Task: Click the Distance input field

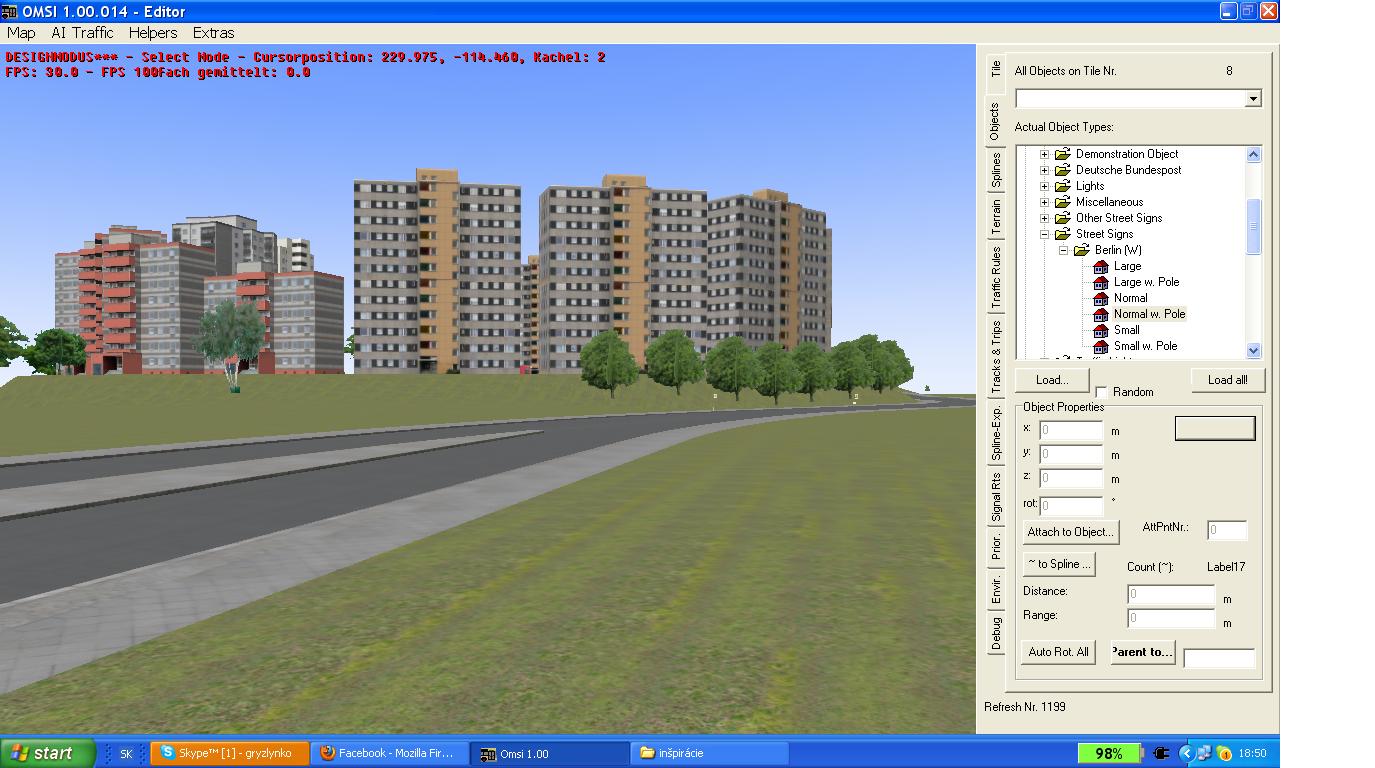Action: (1170, 594)
